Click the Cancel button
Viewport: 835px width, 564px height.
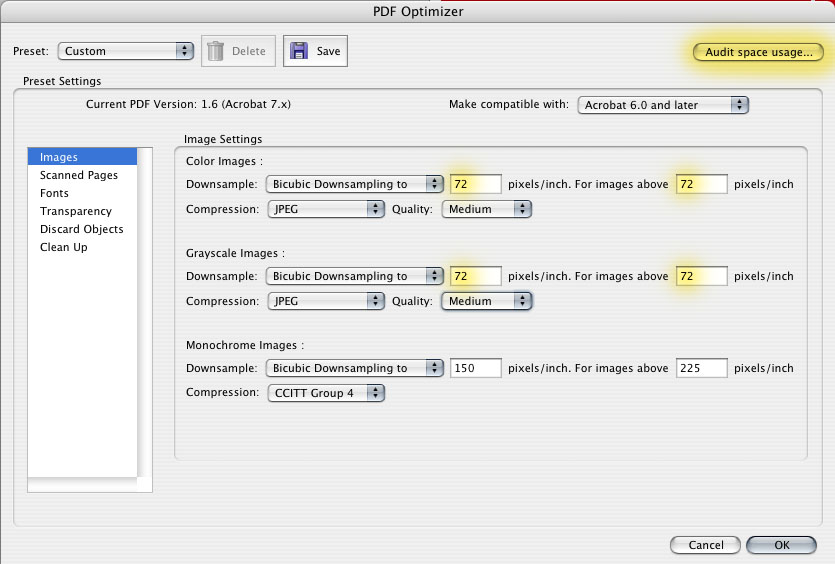click(705, 545)
